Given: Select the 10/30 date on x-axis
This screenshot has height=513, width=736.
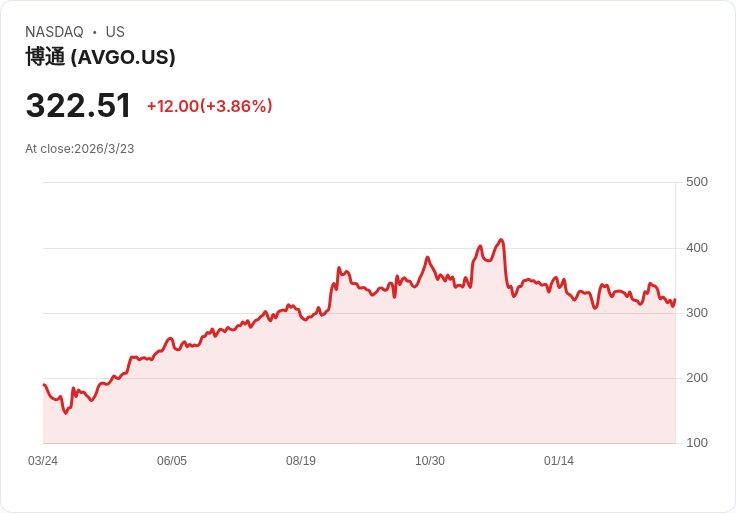Looking at the screenshot, I should 430,461.
